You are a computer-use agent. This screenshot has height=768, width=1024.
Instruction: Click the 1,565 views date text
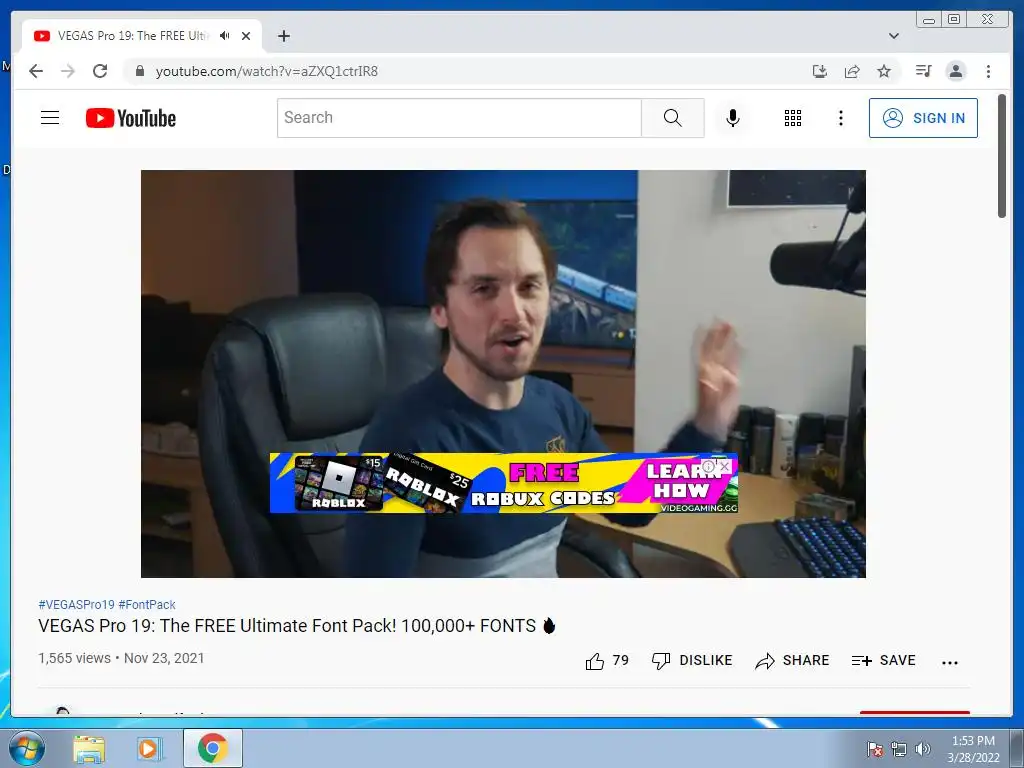pyautogui.click(x=121, y=658)
